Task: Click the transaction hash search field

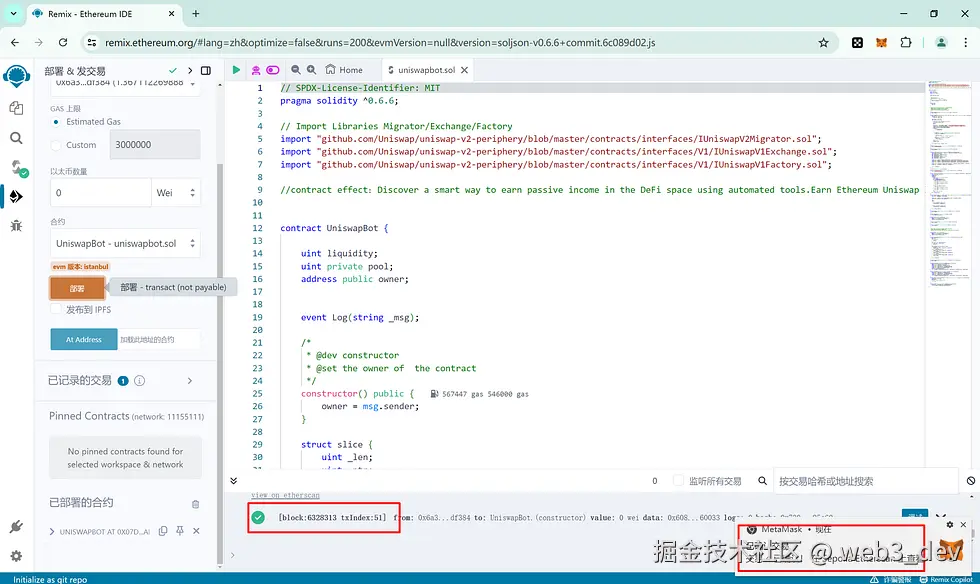Action: pos(866,481)
